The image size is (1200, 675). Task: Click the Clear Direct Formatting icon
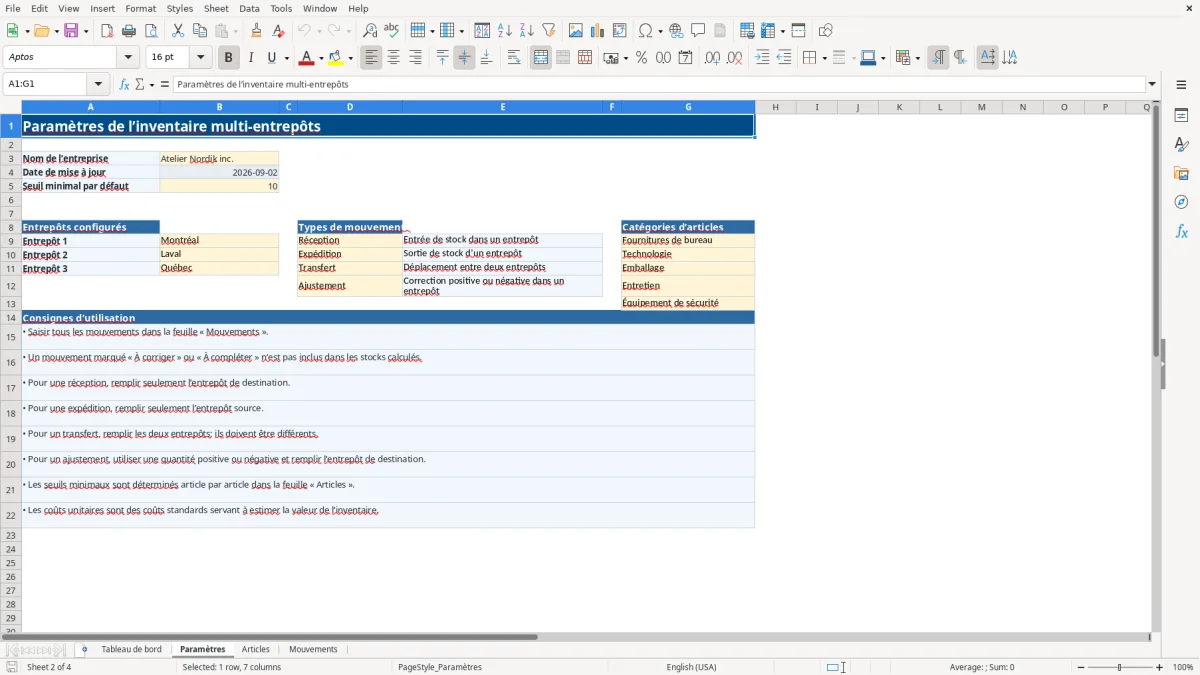coord(278,31)
